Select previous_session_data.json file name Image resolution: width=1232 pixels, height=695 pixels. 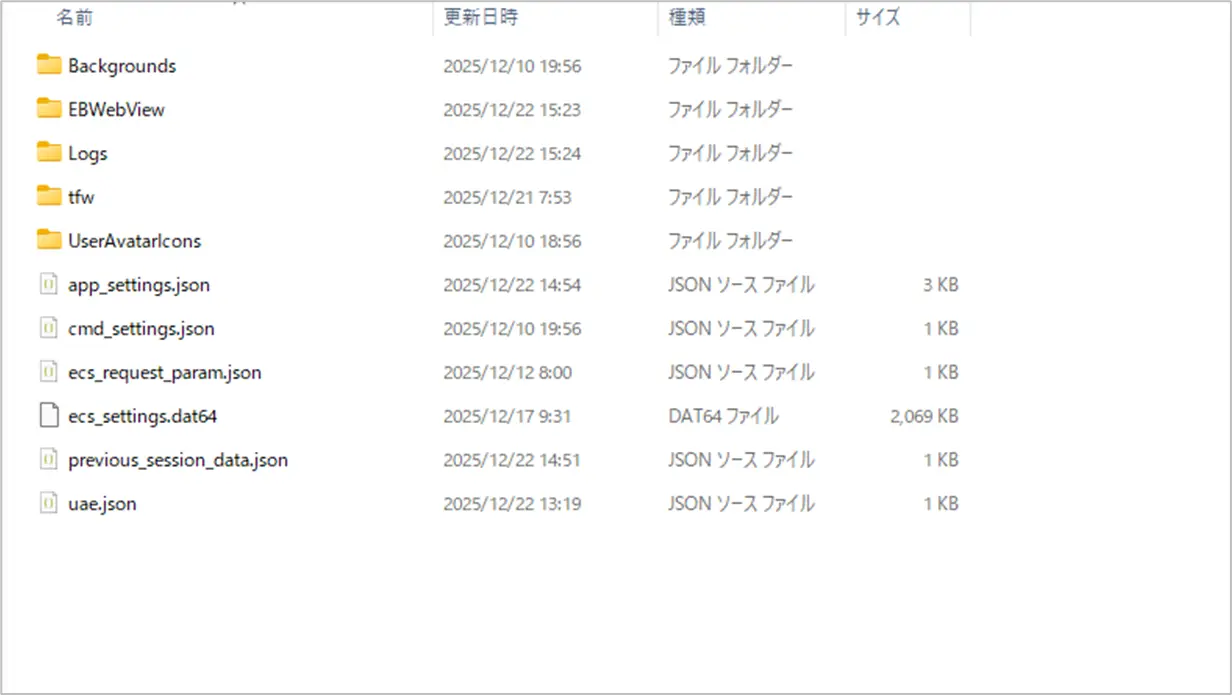click(178, 460)
